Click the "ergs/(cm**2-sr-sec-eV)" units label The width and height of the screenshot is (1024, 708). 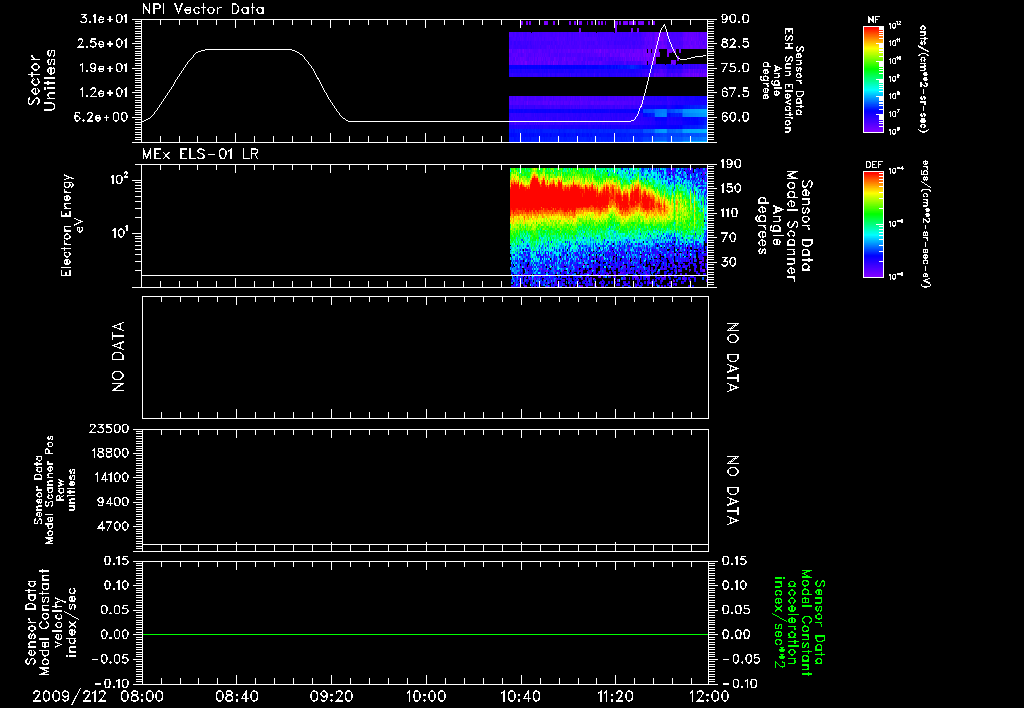925,224
